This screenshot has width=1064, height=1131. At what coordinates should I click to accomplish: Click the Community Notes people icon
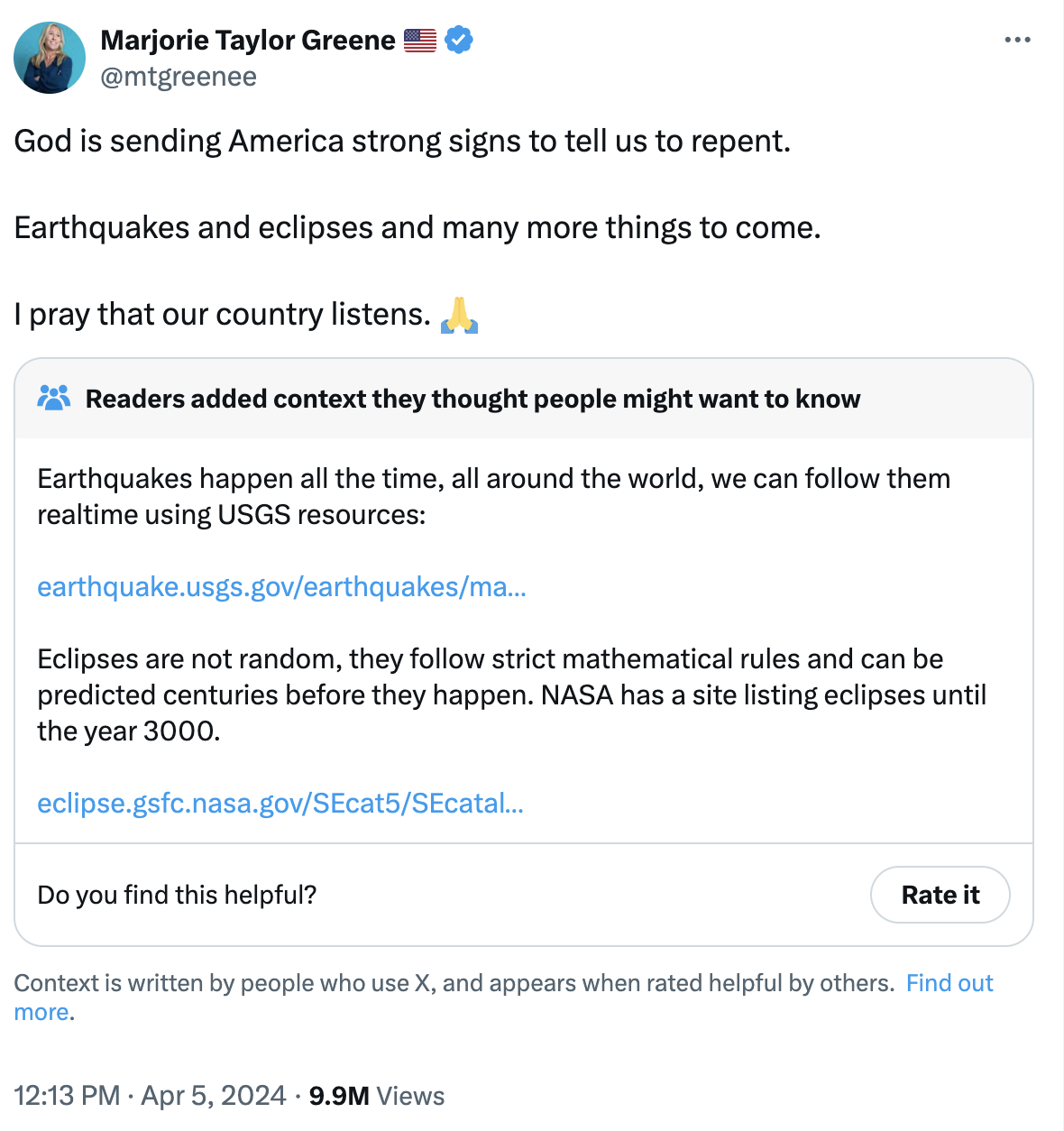click(x=54, y=398)
